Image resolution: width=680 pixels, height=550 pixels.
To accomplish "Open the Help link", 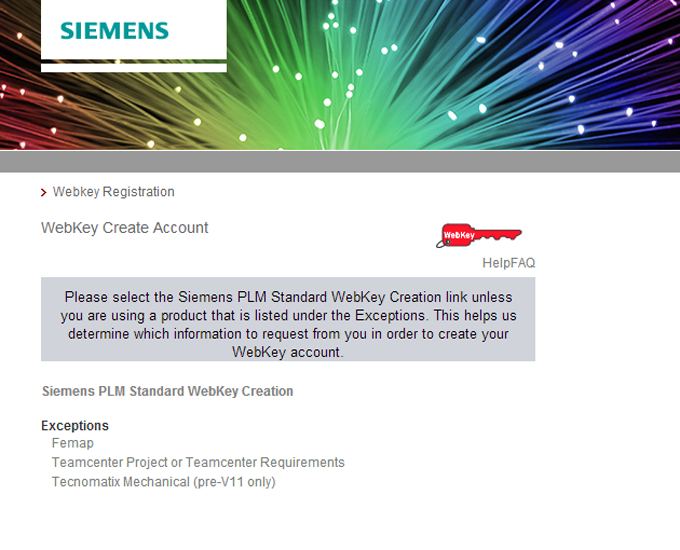I will (x=497, y=263).
